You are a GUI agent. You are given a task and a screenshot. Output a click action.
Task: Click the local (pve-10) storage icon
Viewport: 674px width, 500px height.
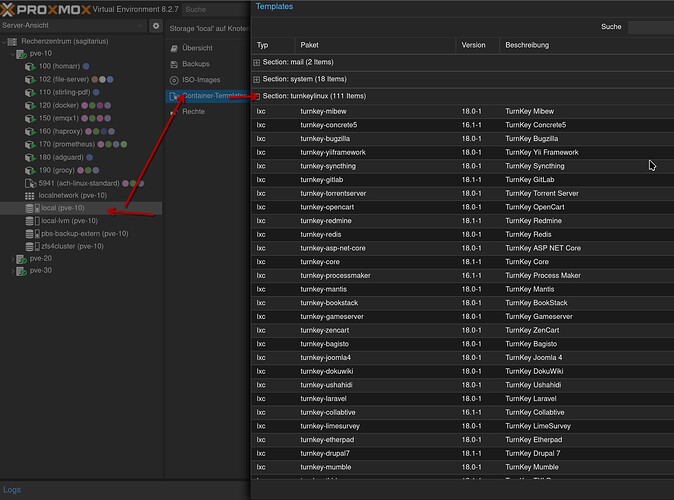click(32, 208)
